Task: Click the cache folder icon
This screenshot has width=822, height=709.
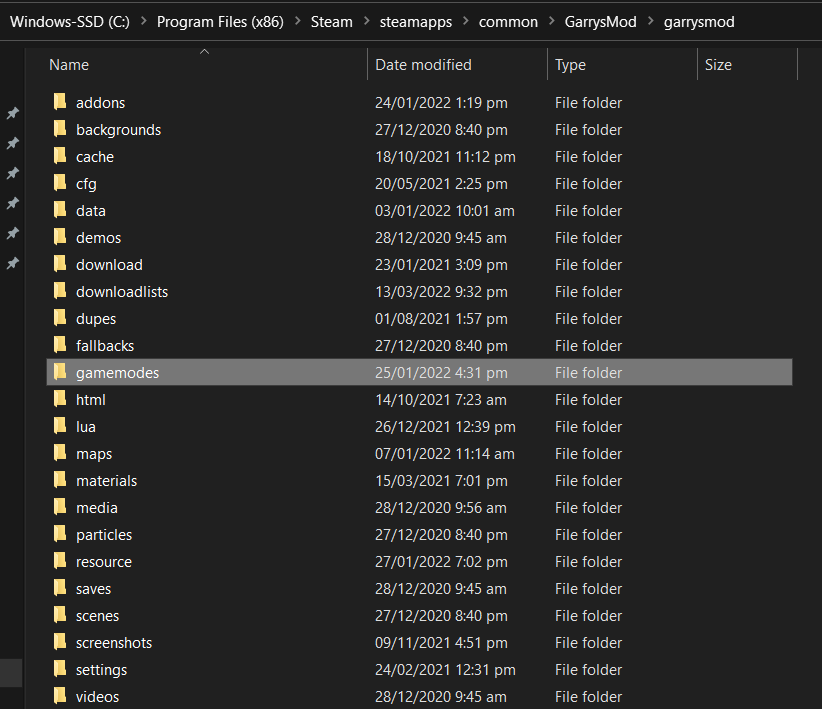Action: tap(60, 156)
